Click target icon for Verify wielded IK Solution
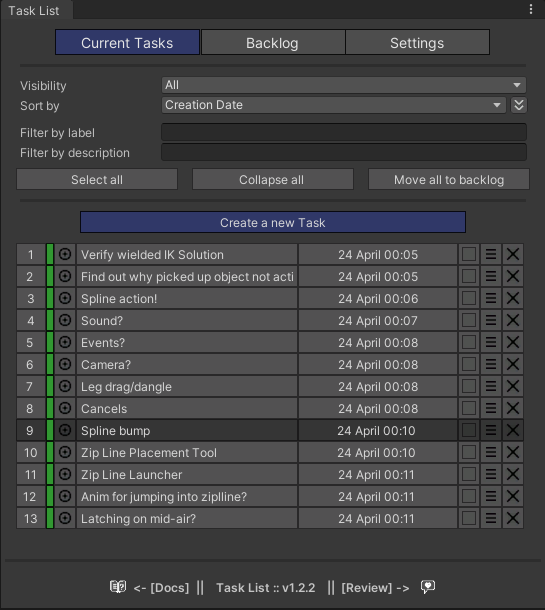Viewport: 545px width, 610px height. tap(65, 254)
